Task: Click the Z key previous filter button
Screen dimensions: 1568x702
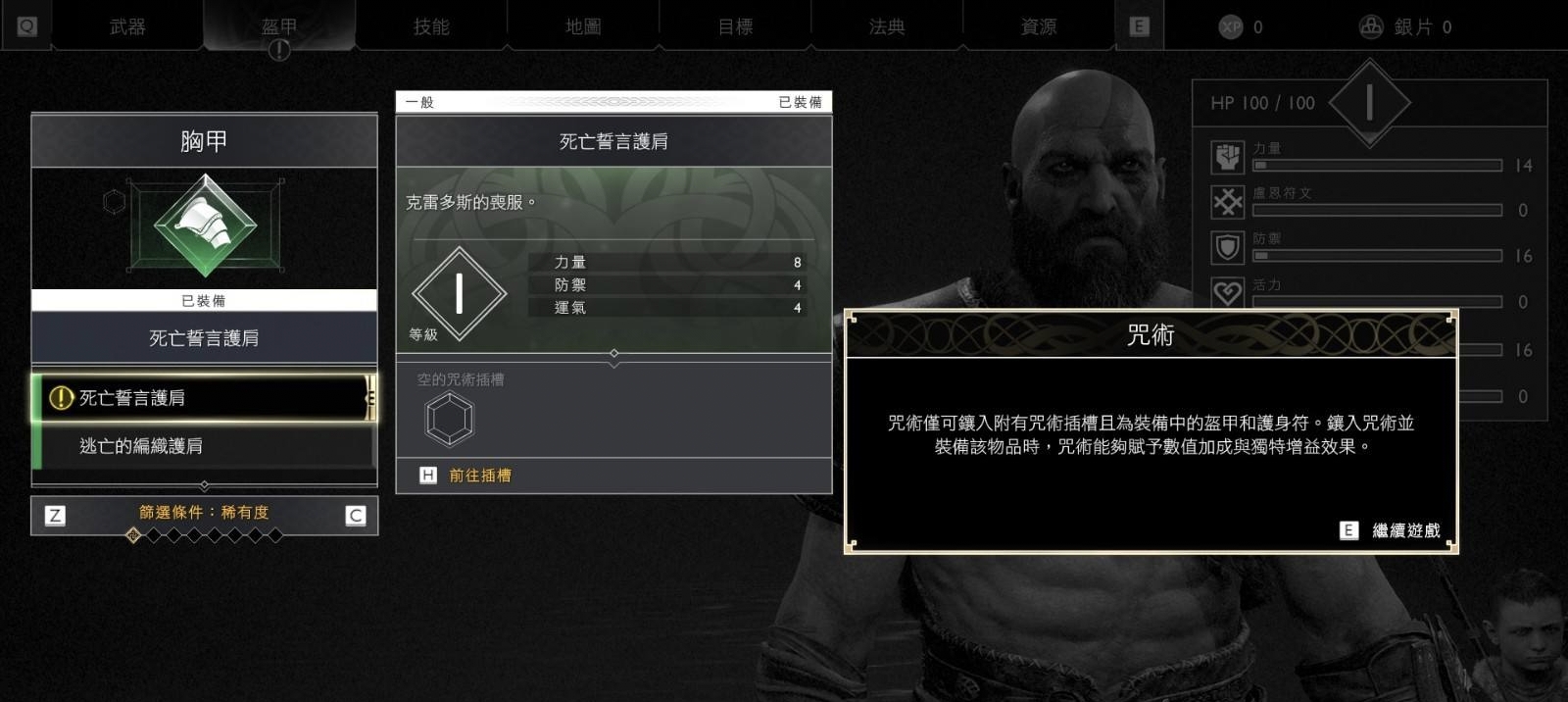Action: 55,515
